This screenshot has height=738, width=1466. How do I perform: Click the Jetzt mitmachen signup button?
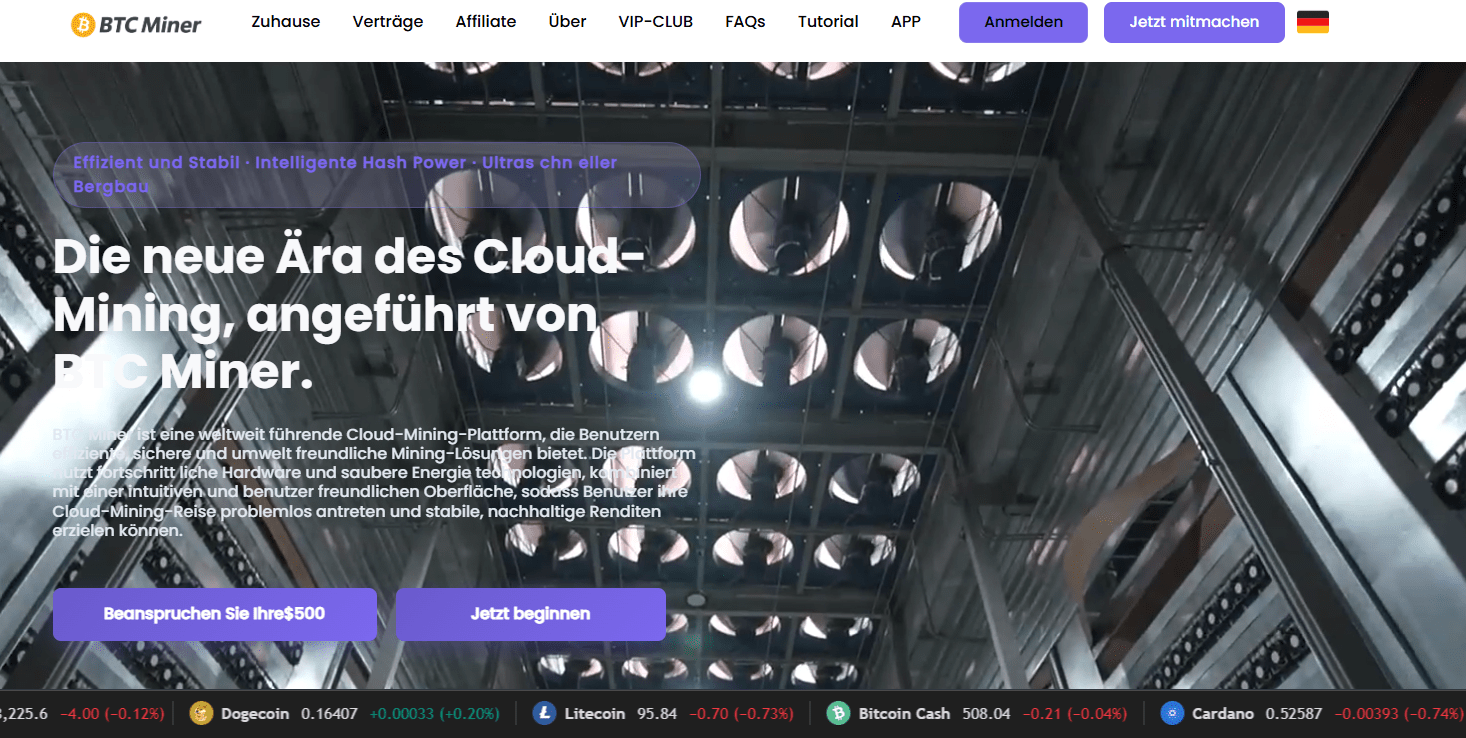(1194, 22)
